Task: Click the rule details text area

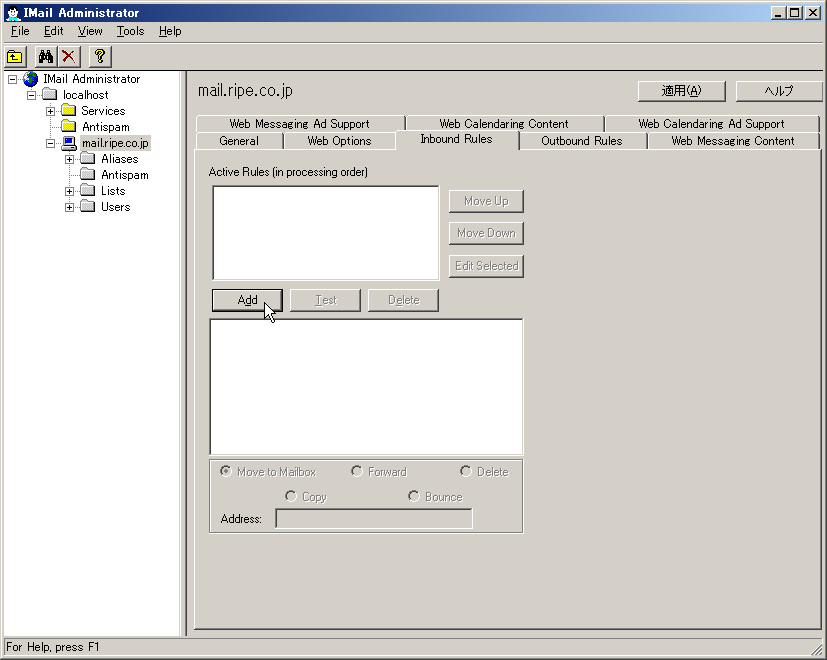Action: click(x=367, y=387)
